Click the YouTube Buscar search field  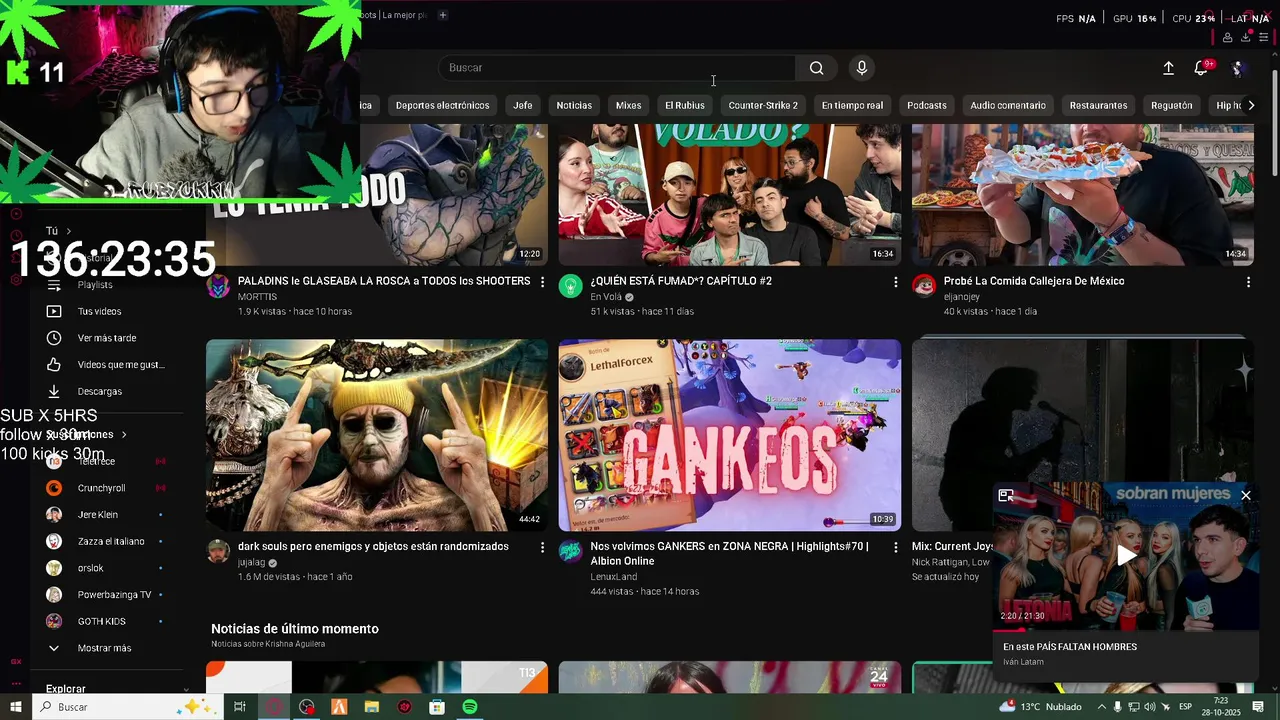click(617, 68)
